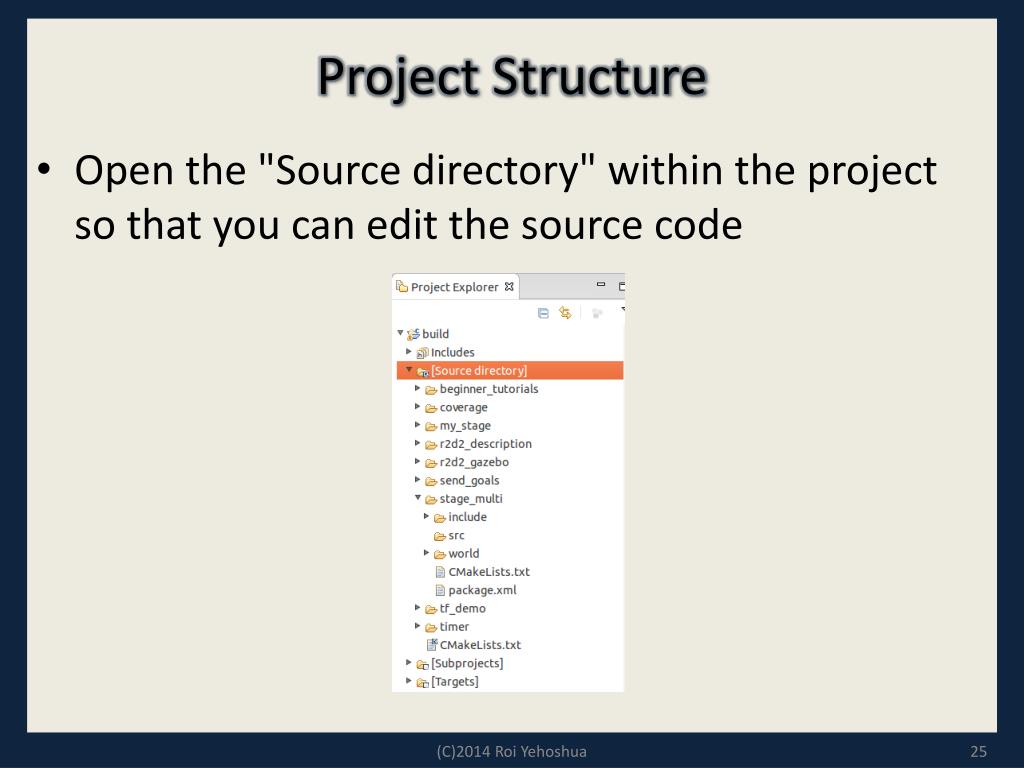Click the root CMakeLists.txt file icon
The width and height of the screenshot is (1024, 768).
click(432, 645)
